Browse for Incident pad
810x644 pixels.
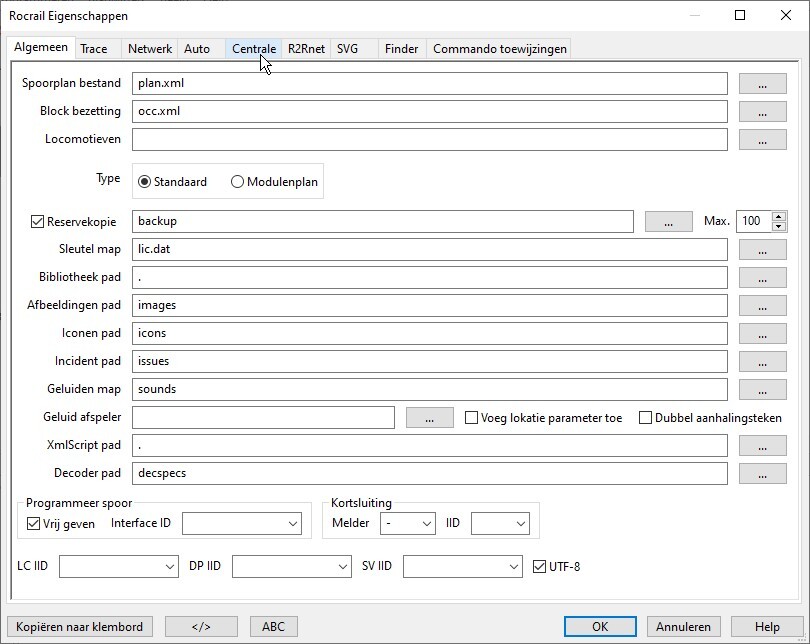point(762,361)
